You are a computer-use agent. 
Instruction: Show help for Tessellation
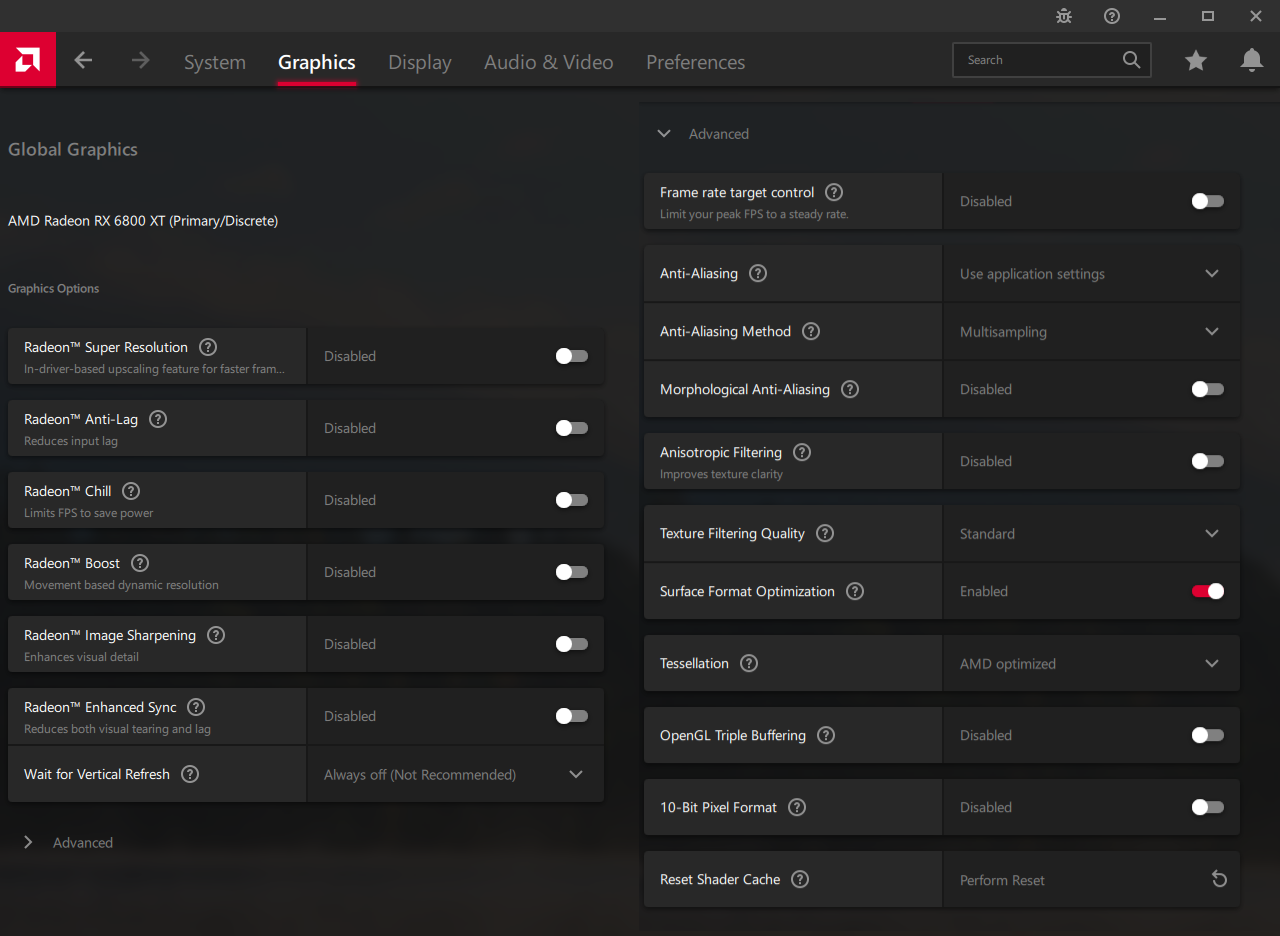tap(749, 663)
